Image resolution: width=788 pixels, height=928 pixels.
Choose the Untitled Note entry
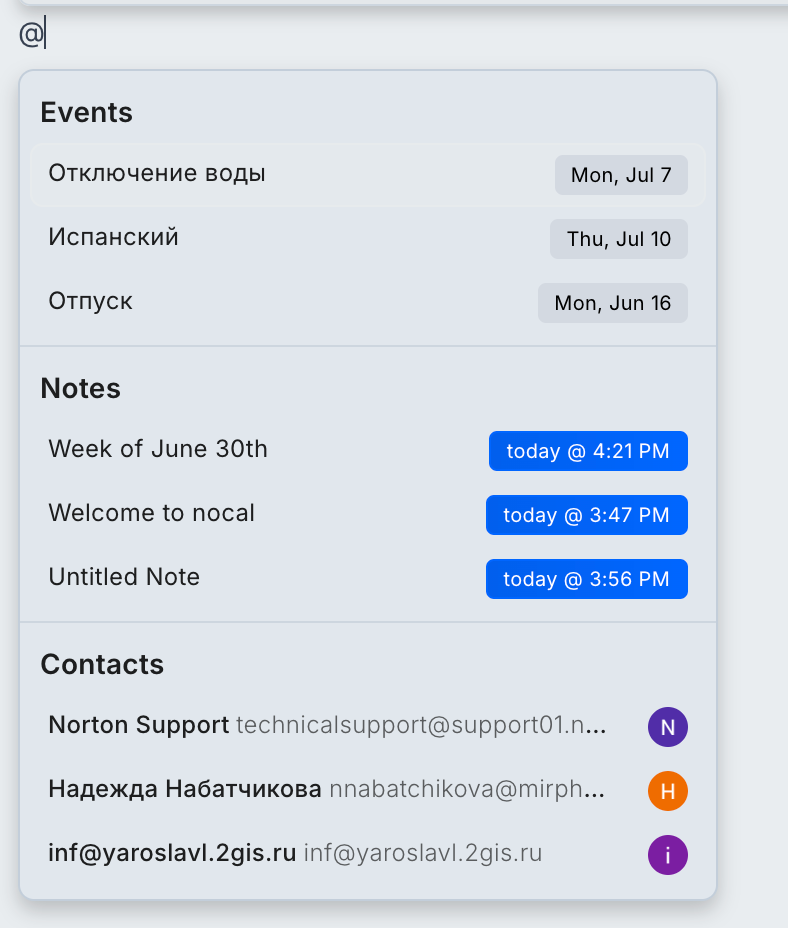[368, 578]
